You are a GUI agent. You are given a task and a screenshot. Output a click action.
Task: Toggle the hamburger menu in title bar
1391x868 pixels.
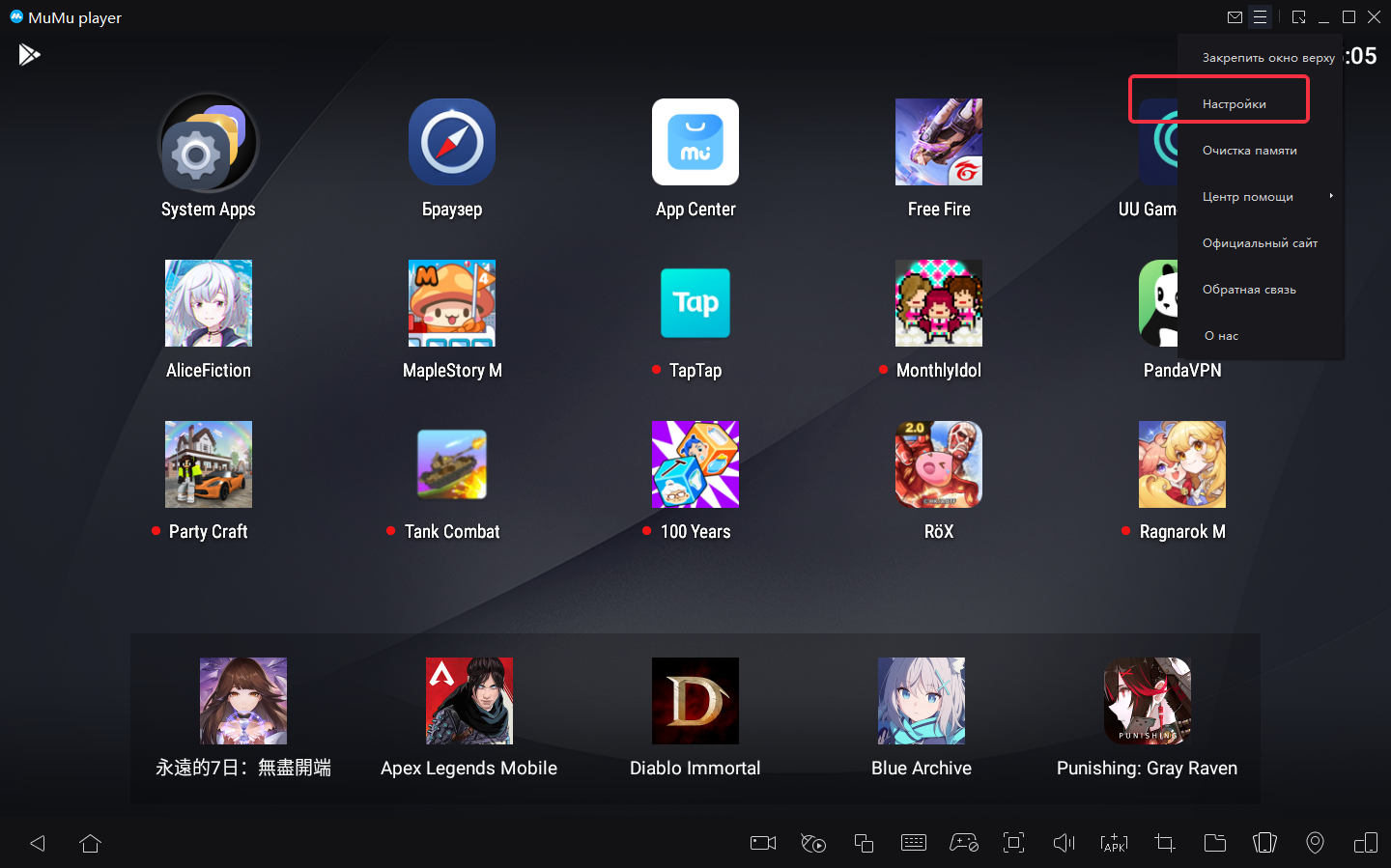click(1260, 17)
